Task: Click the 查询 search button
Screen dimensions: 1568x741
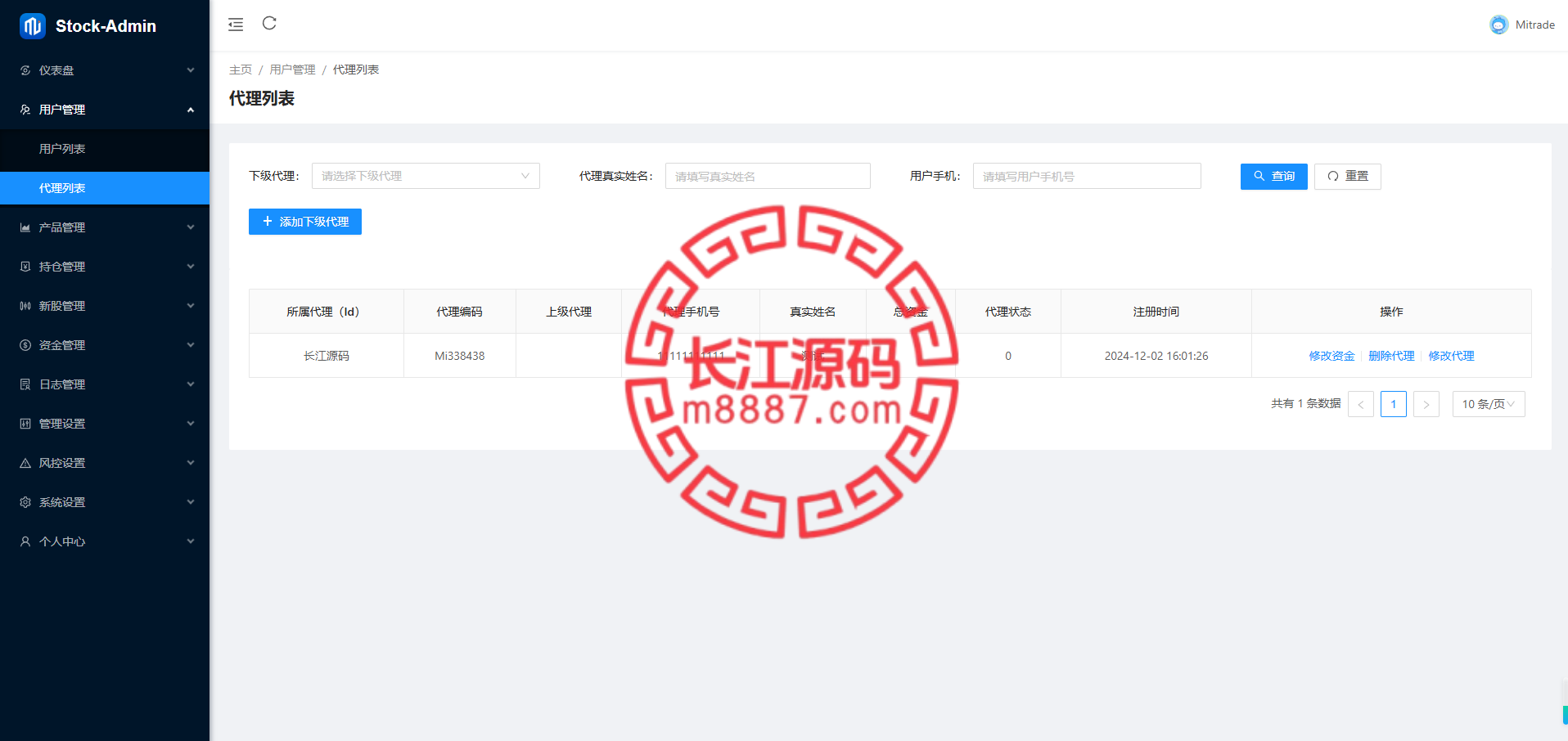Action: (x=1274, y=177)
